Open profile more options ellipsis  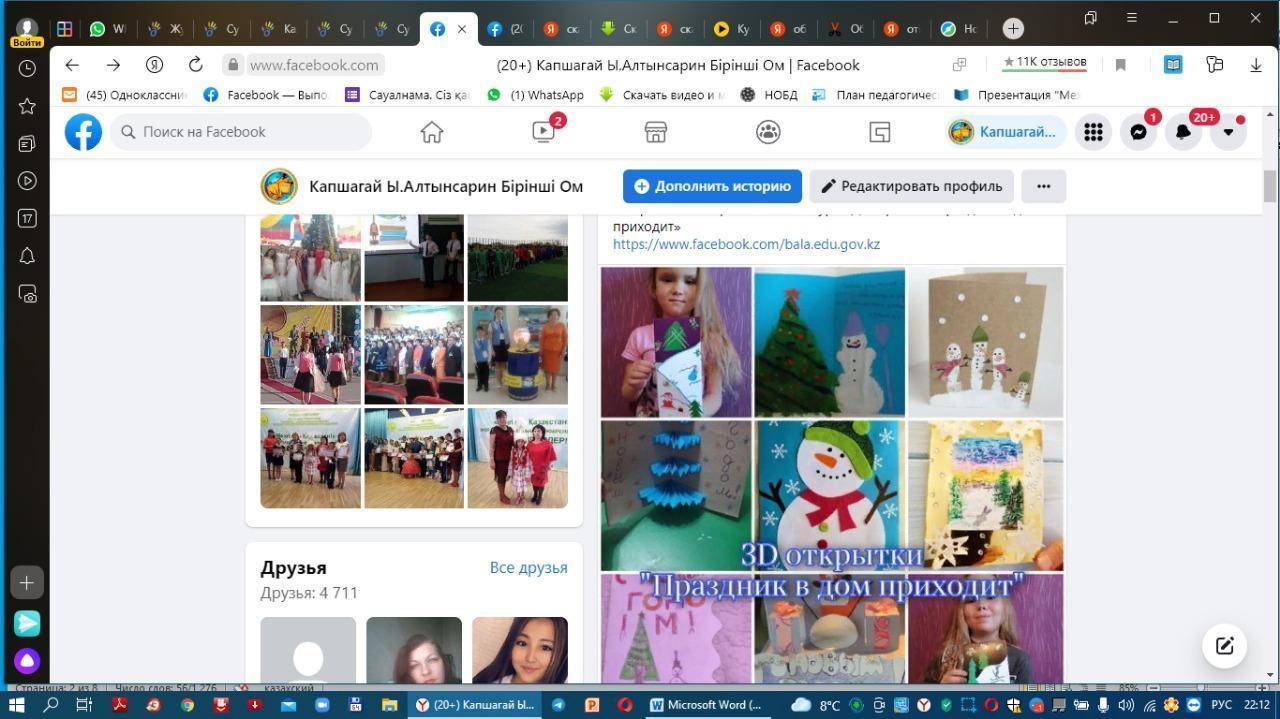click(x=1043, y=186)
